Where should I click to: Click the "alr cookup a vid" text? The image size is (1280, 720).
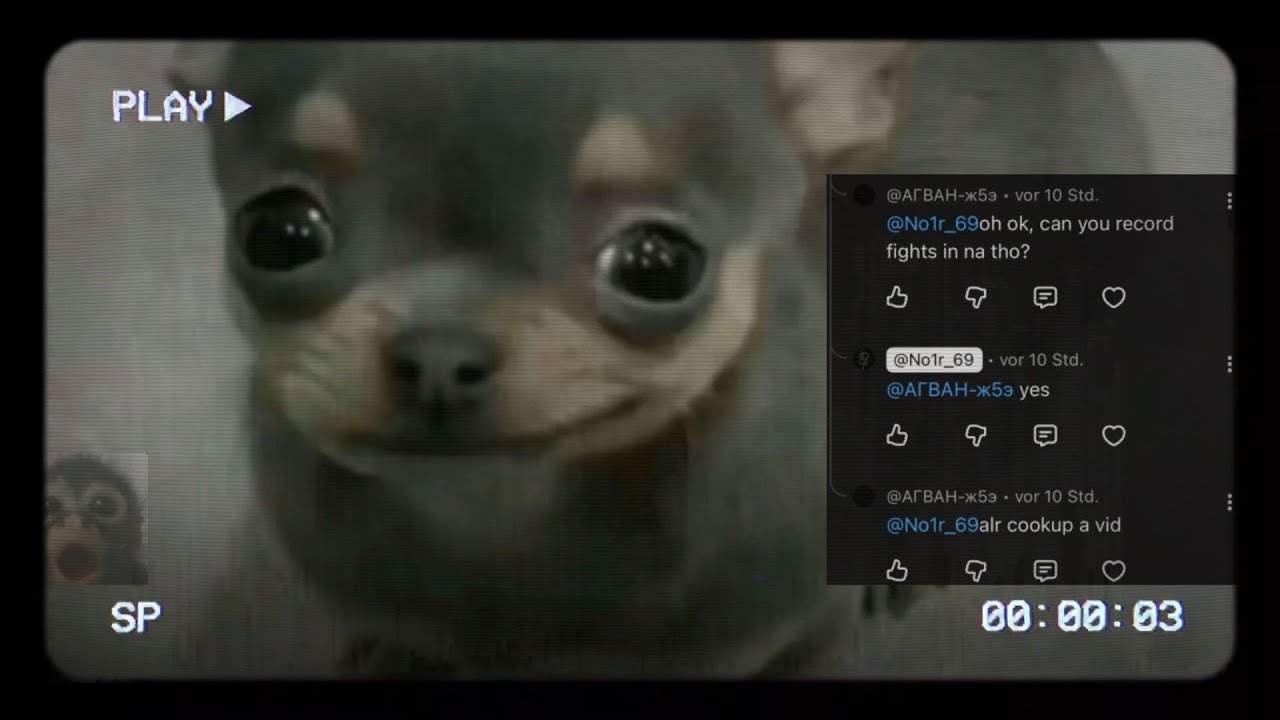click(x=1050, y=525)
